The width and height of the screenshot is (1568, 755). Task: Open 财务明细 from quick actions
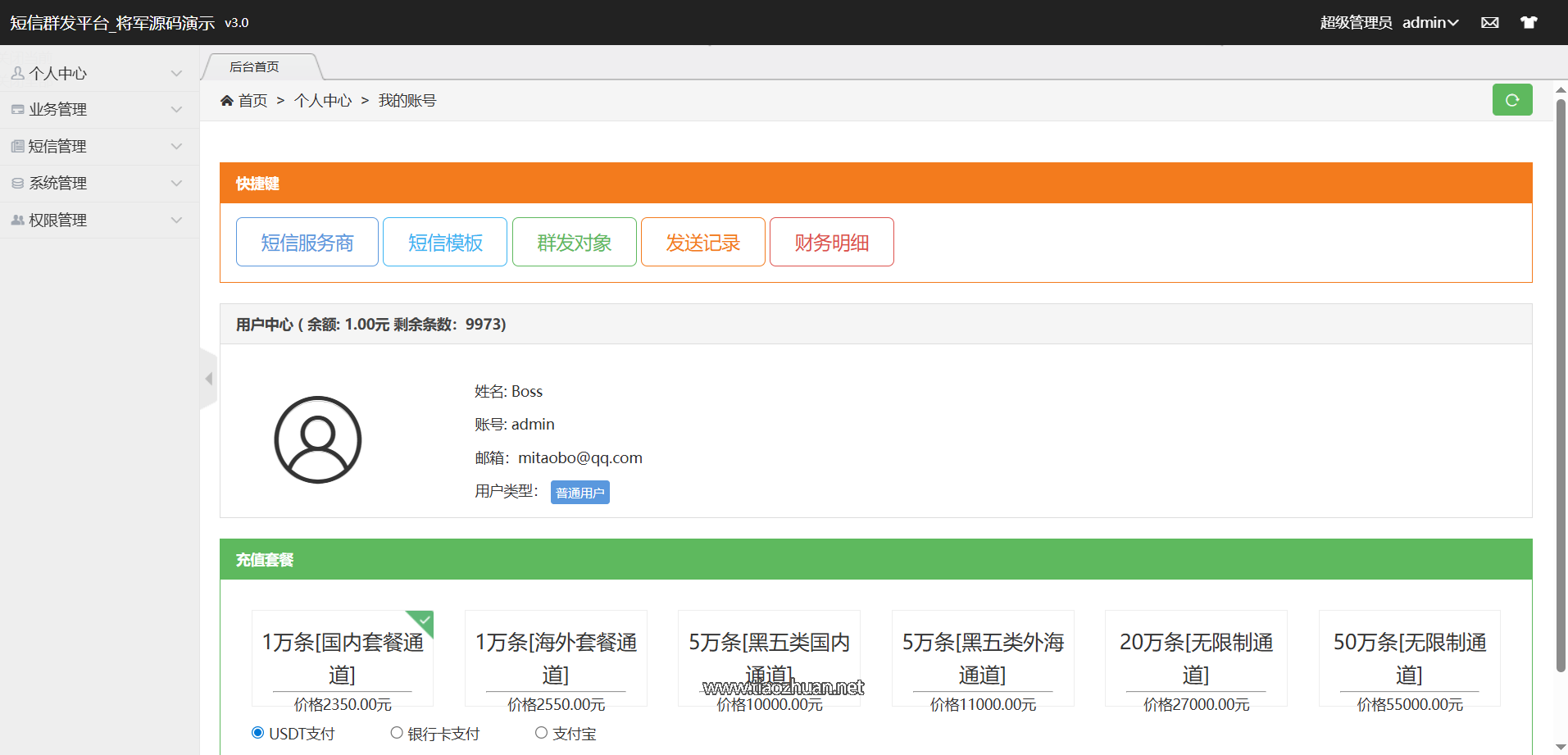[x=831, y=241]
